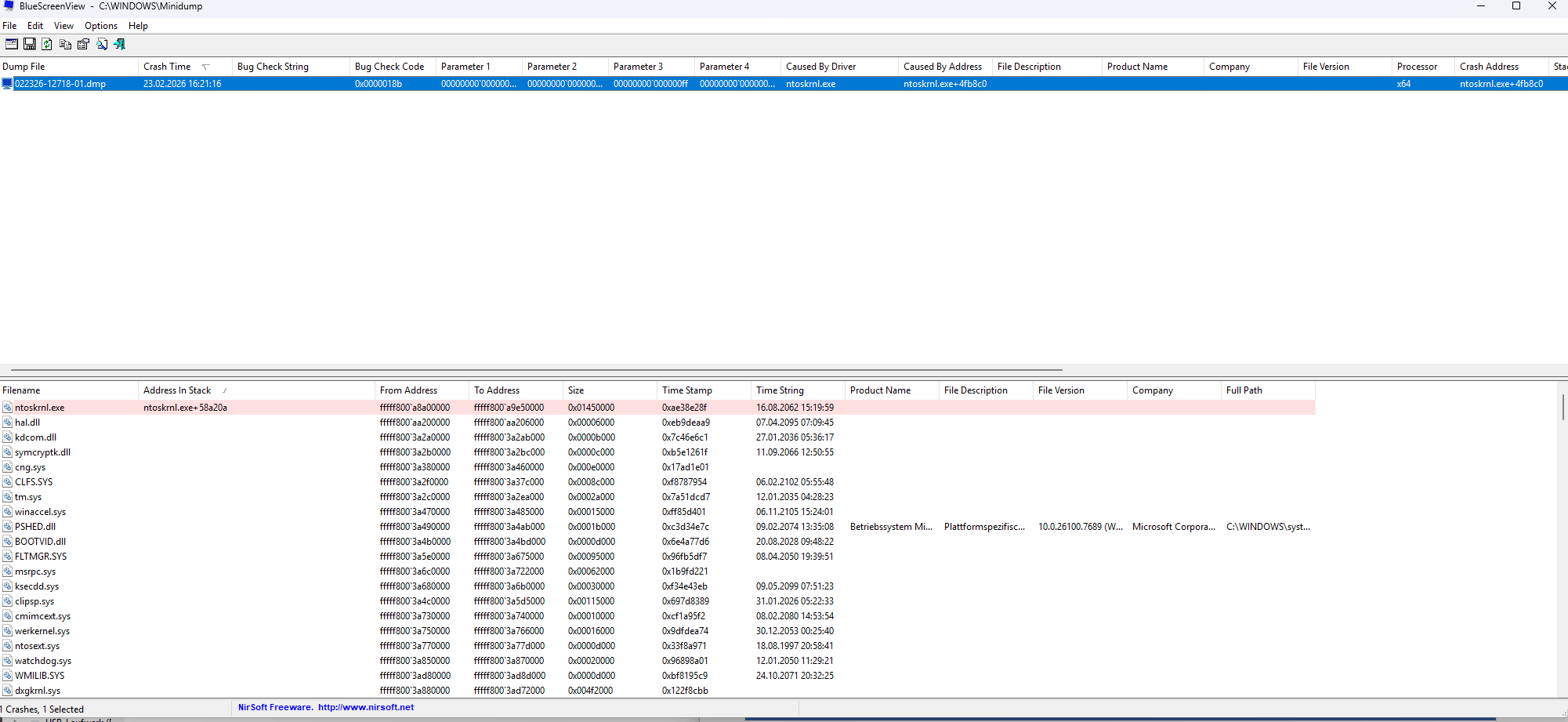Select the ntosext.sys row
1568x722 pixels.
(x=657, y=646)
